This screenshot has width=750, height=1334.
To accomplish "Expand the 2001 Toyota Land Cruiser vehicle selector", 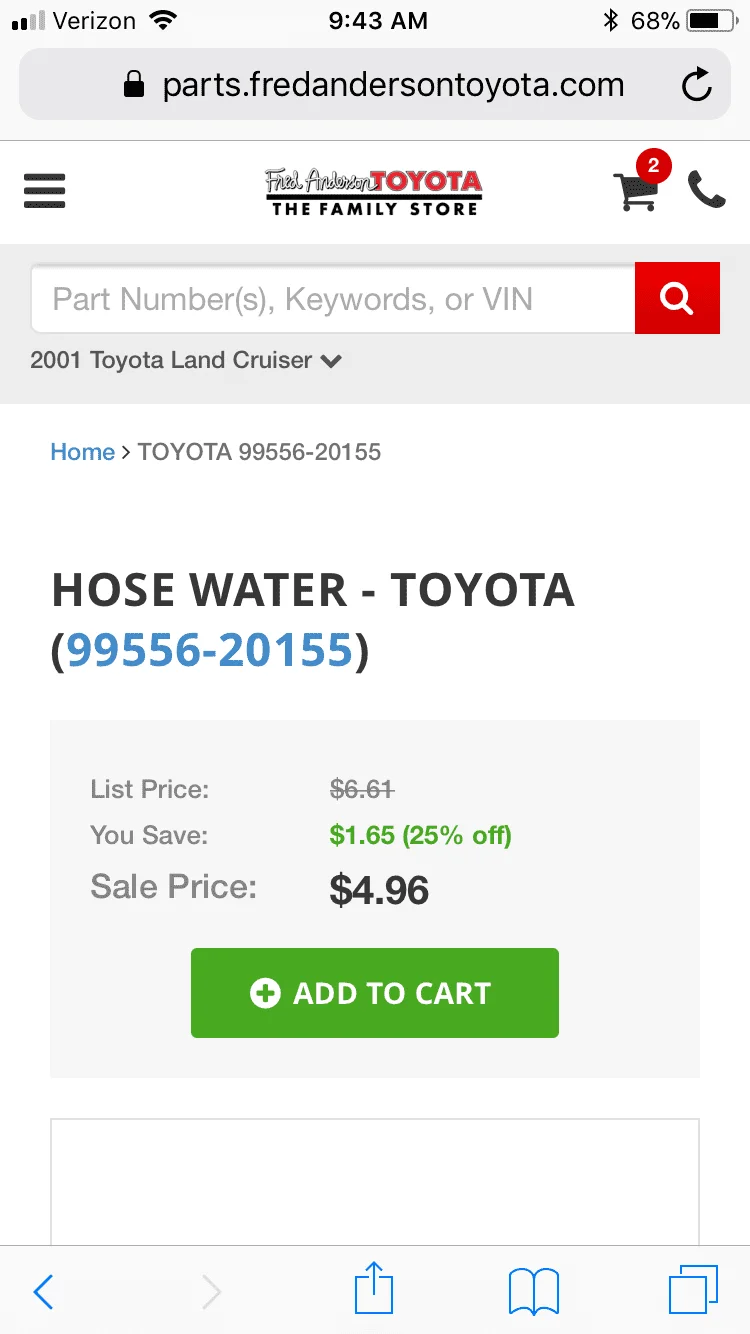I will pyautogui.click(x=186, y=360).
